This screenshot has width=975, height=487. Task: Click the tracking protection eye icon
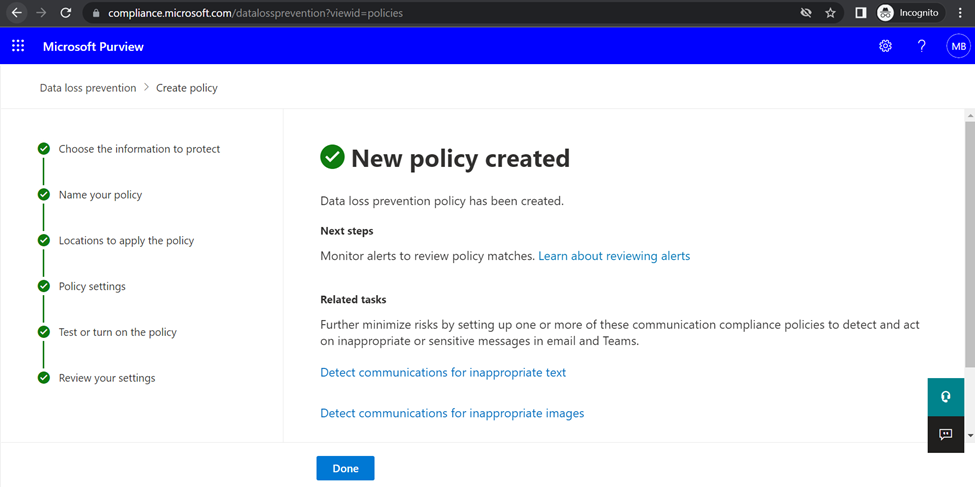(806, 12)
